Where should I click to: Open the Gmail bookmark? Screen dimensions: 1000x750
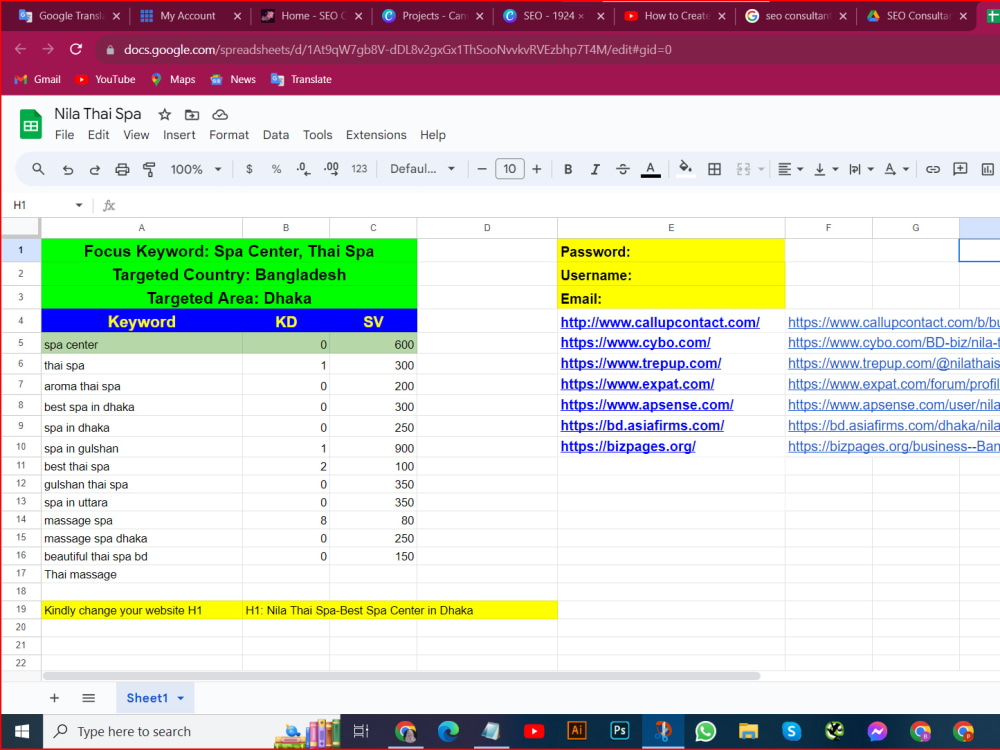coord(38,79)
